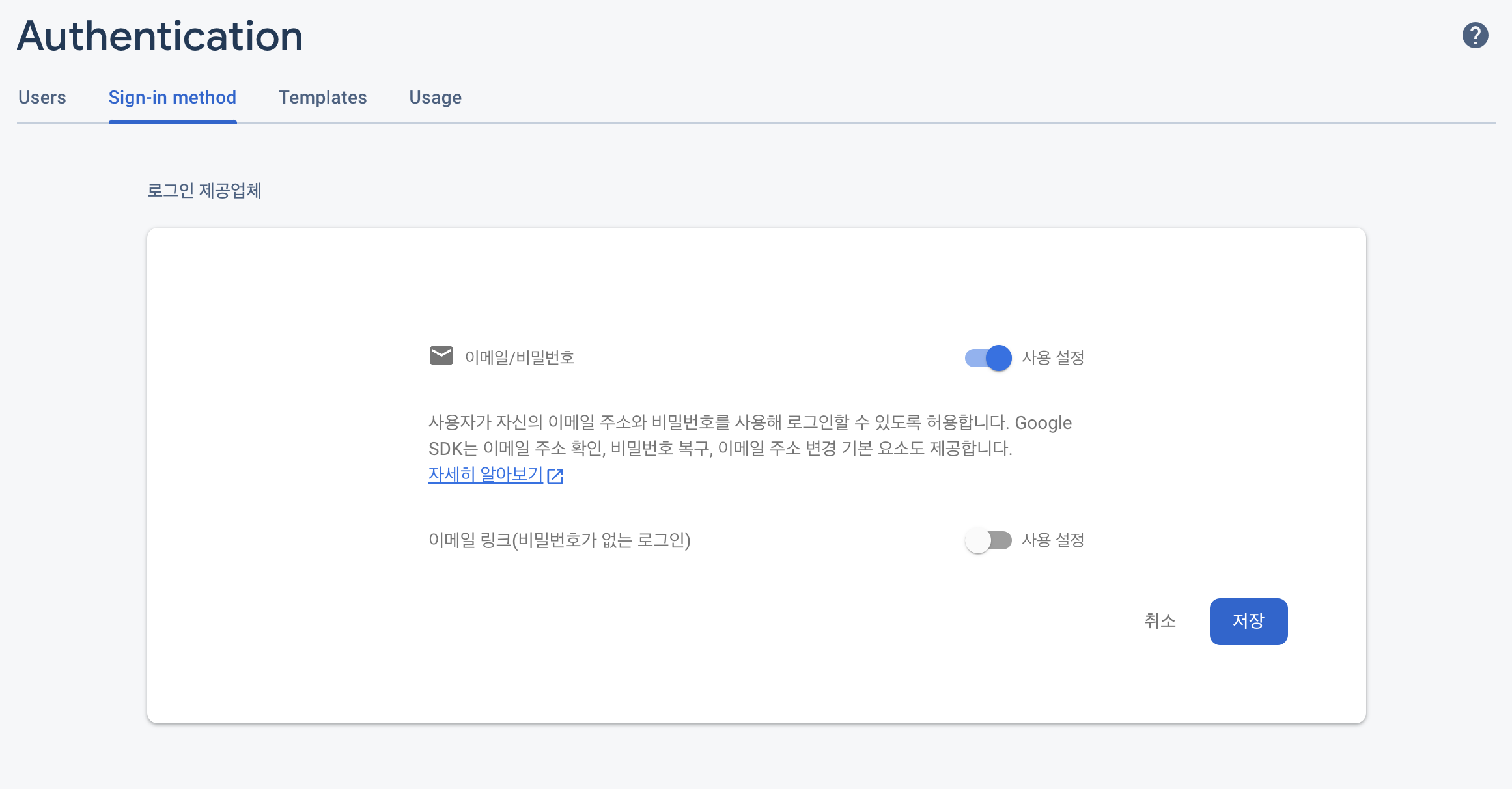Click the 로그인 제공업체 section heading
Screen dimensions: 1512x789
tap(204, 191)
